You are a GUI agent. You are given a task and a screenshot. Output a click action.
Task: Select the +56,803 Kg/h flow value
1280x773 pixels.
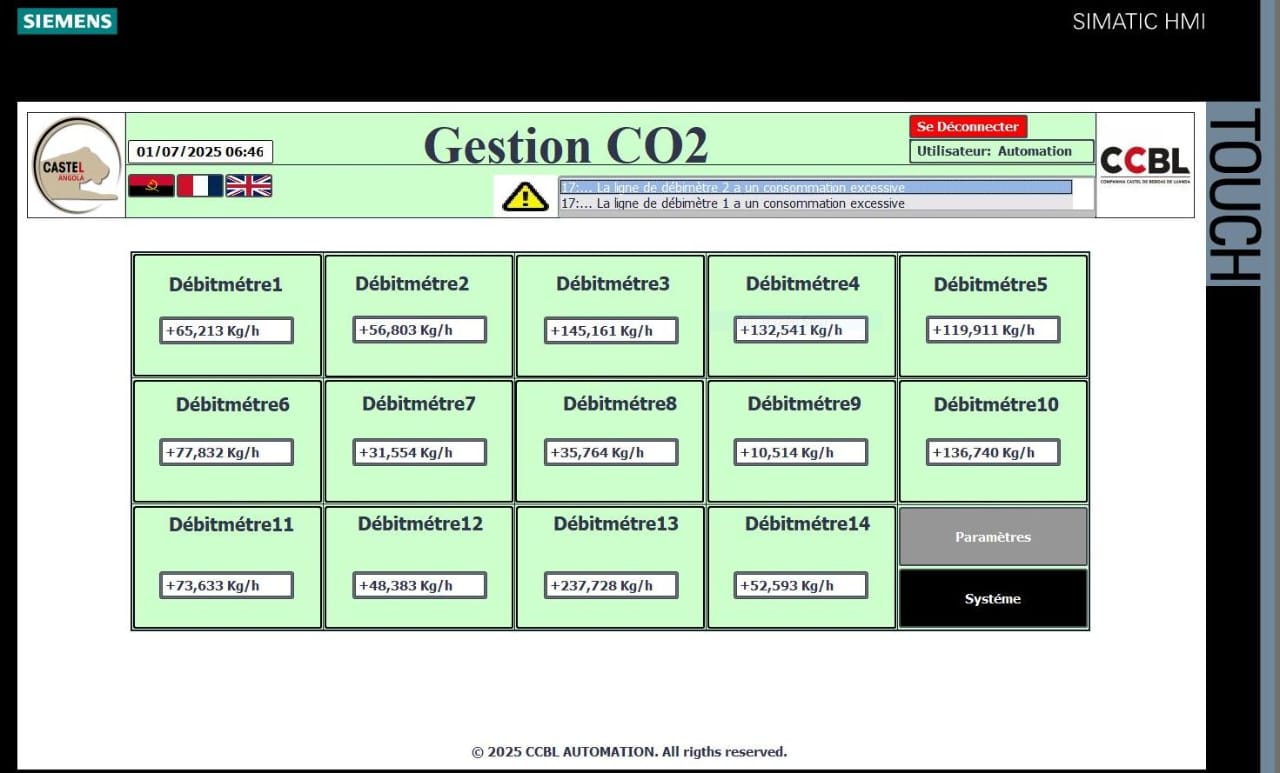pos(420,330)
